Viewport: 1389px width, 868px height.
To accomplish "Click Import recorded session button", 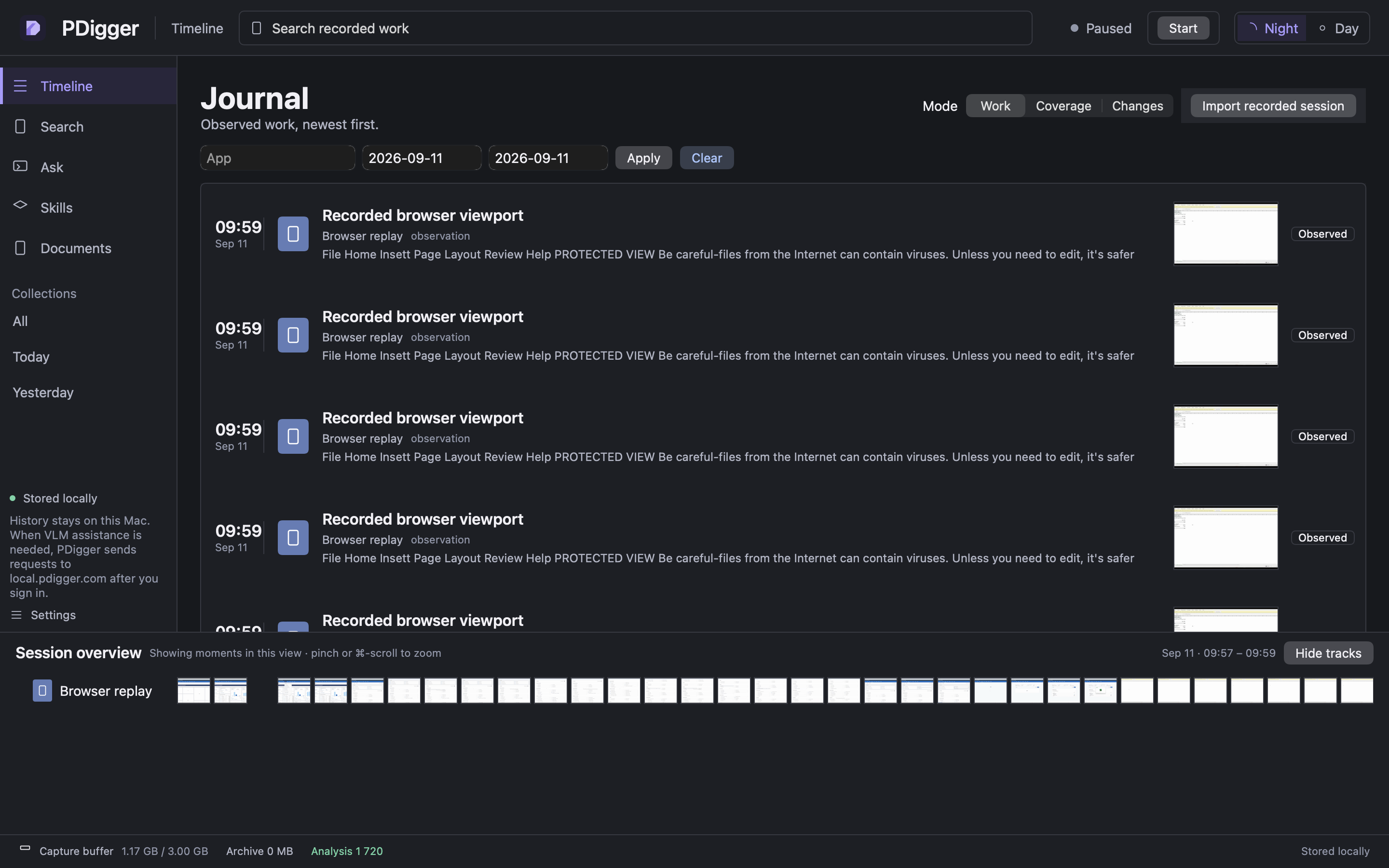I will [1273, 106].
